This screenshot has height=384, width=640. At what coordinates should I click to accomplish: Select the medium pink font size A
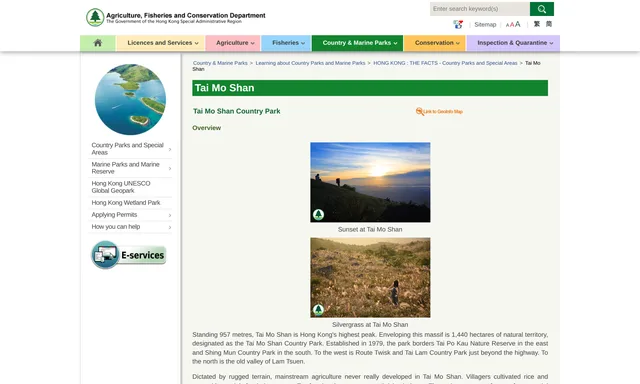click(x=512, y=25)
